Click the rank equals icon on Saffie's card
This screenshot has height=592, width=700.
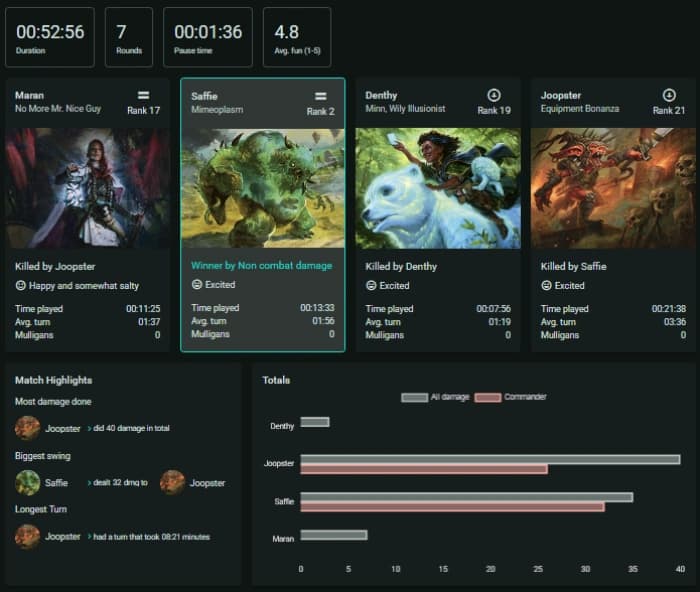pos(321,96)
